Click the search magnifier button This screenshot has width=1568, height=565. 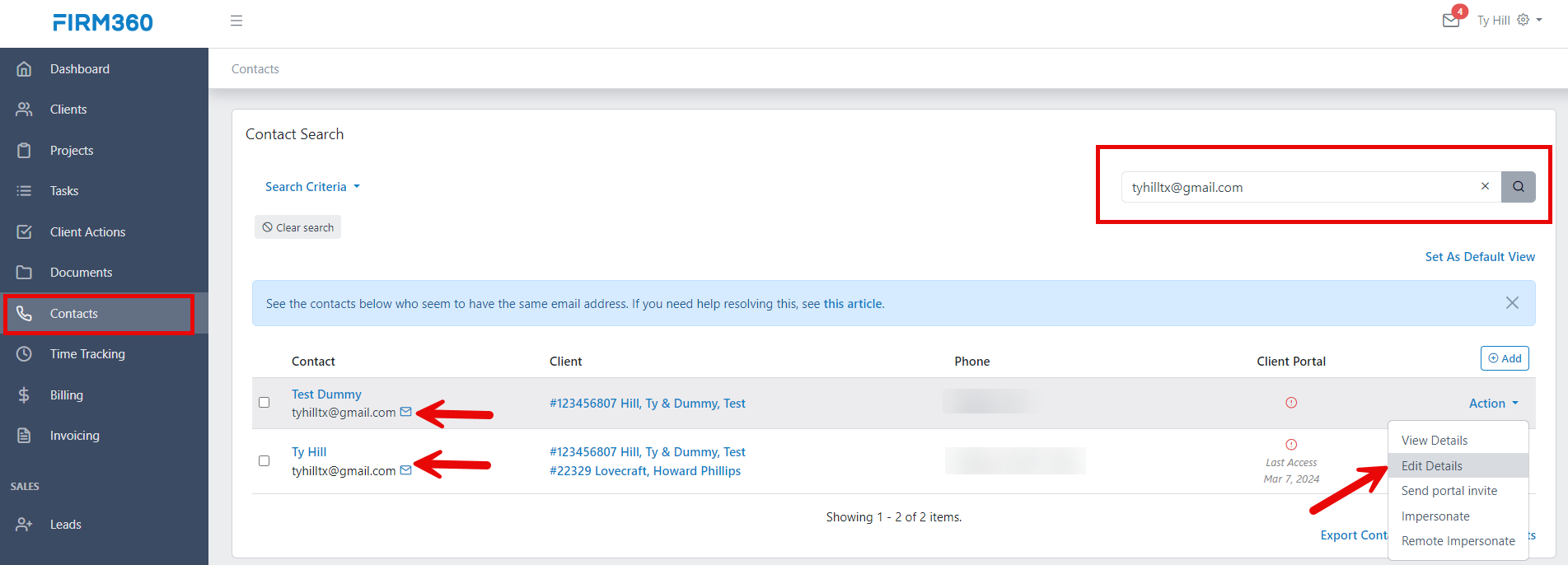click(x=1518, y=187)
